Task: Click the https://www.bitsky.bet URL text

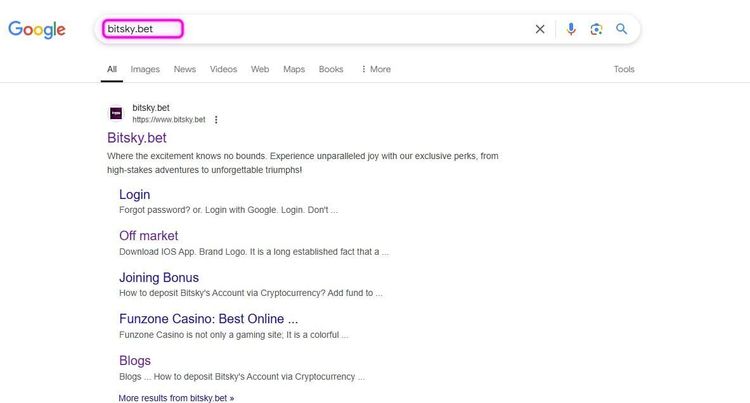Action: (x=169, y=120)
